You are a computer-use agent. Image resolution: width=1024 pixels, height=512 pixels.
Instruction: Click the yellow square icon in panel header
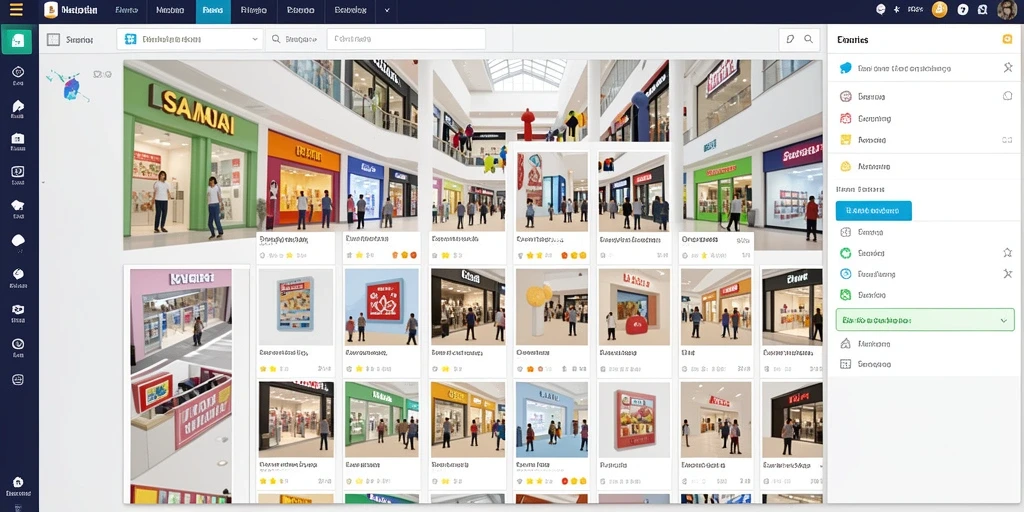(1007, 39)
